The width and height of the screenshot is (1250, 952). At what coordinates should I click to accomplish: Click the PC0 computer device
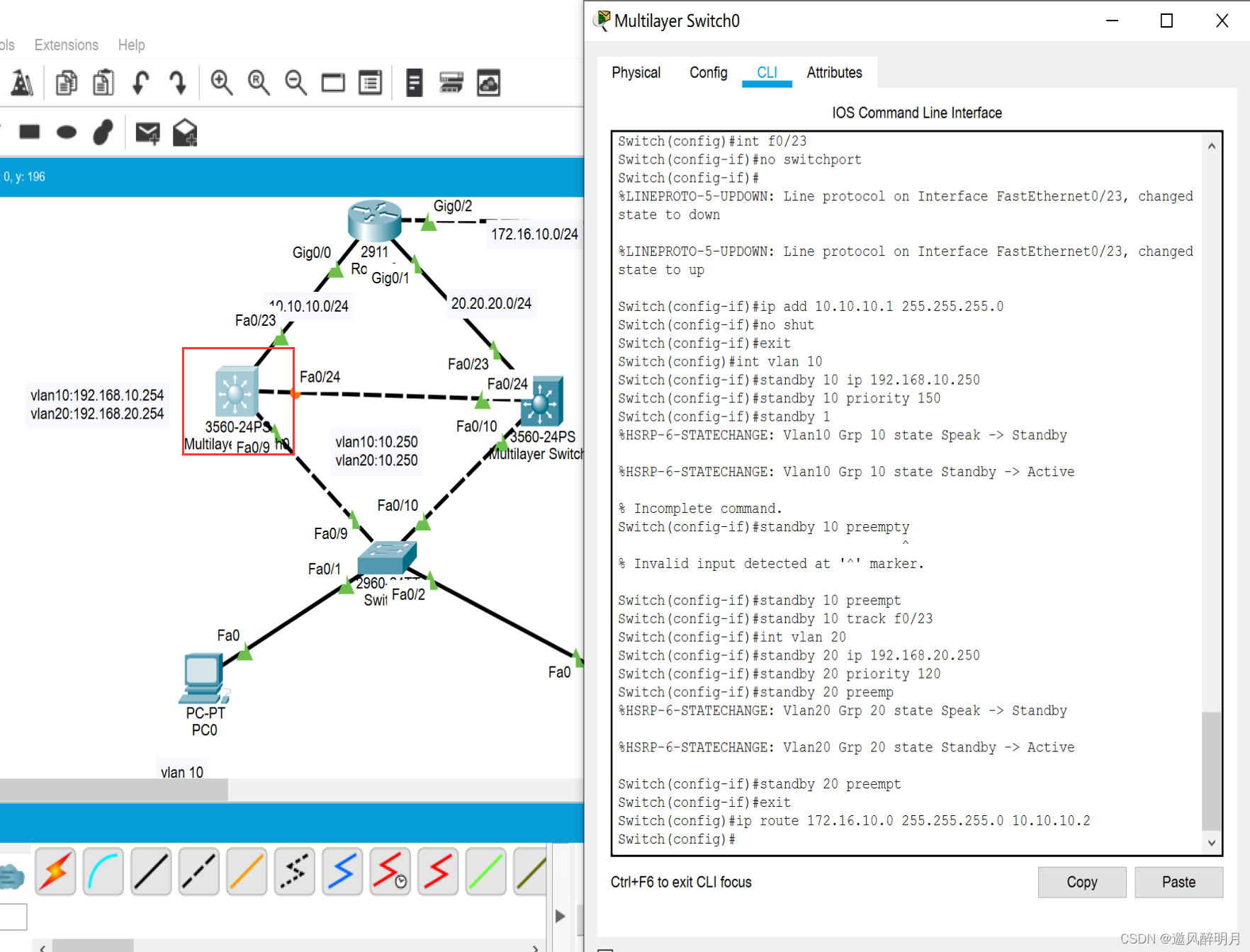coord(203,678)
